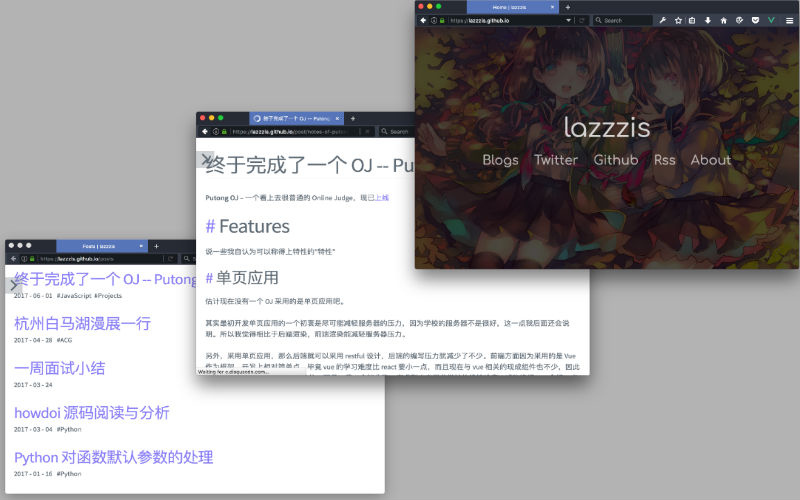This screenshot has width=800, height=500.
Task: Open the 'howdoi 源码阅读与分析' post
Action: [x=92, y=412]
